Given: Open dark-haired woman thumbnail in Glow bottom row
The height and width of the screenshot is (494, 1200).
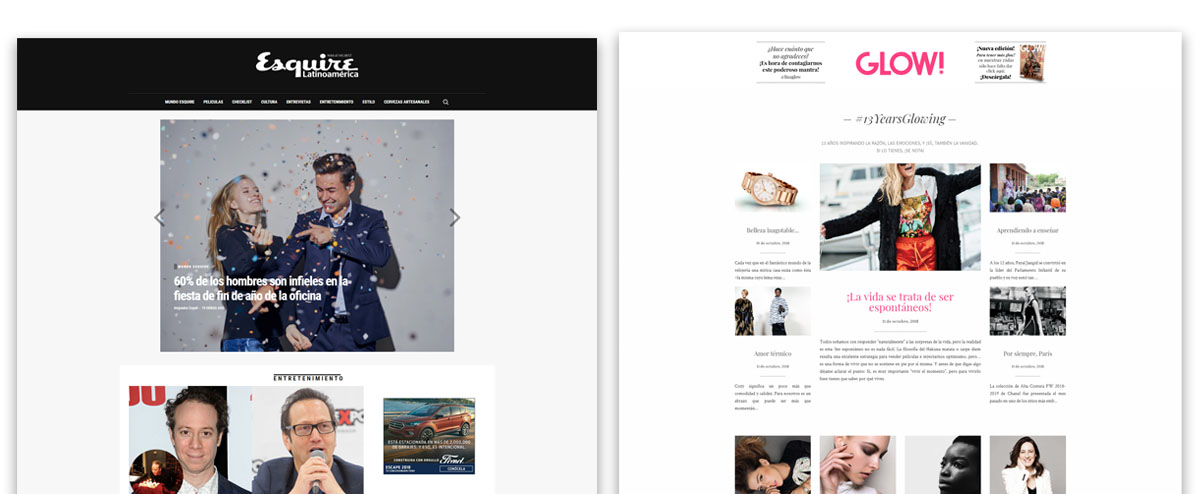Looking at the screenshot, I should 773,464.
